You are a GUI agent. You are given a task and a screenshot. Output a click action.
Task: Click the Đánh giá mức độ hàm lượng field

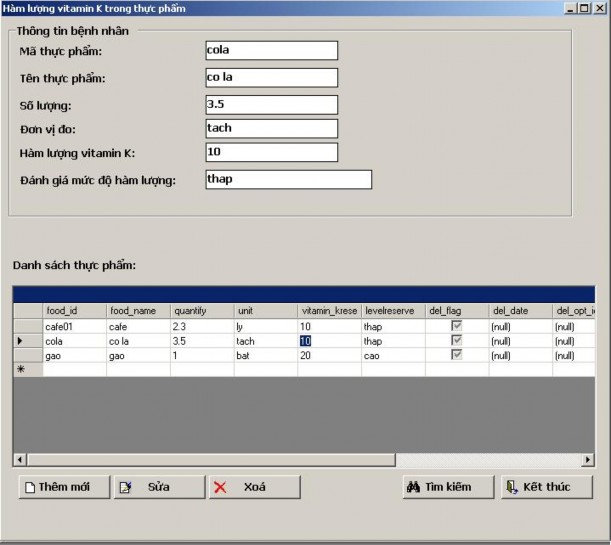(288, 179)
